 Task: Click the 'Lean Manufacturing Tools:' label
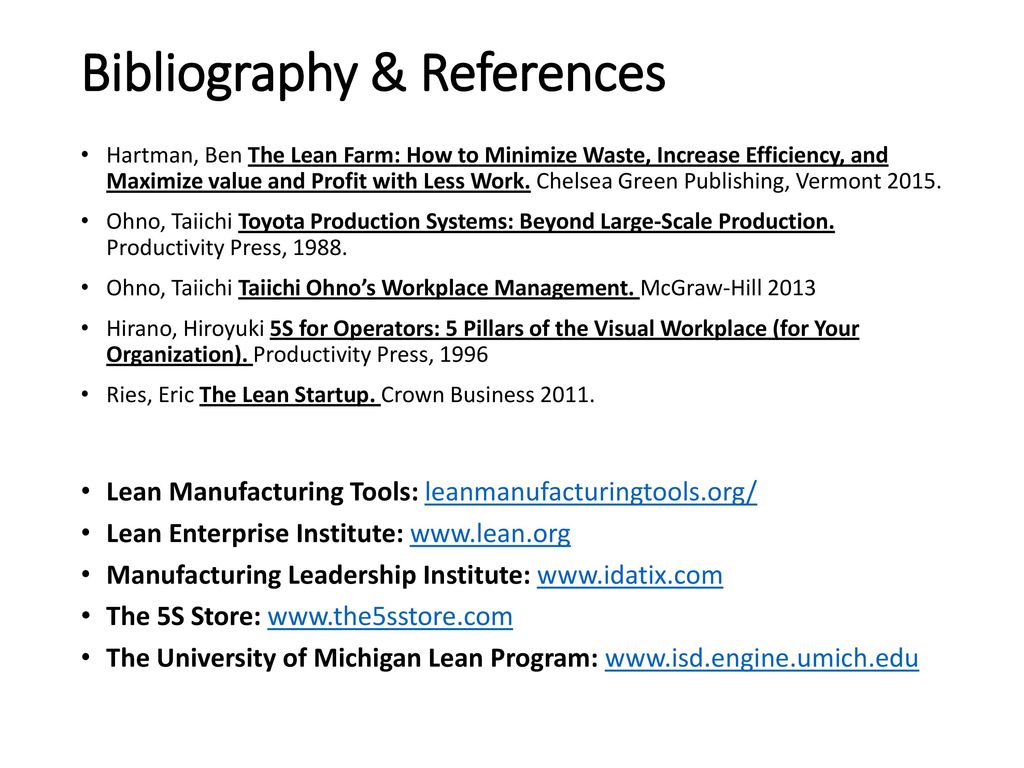[x=262, y=492]
